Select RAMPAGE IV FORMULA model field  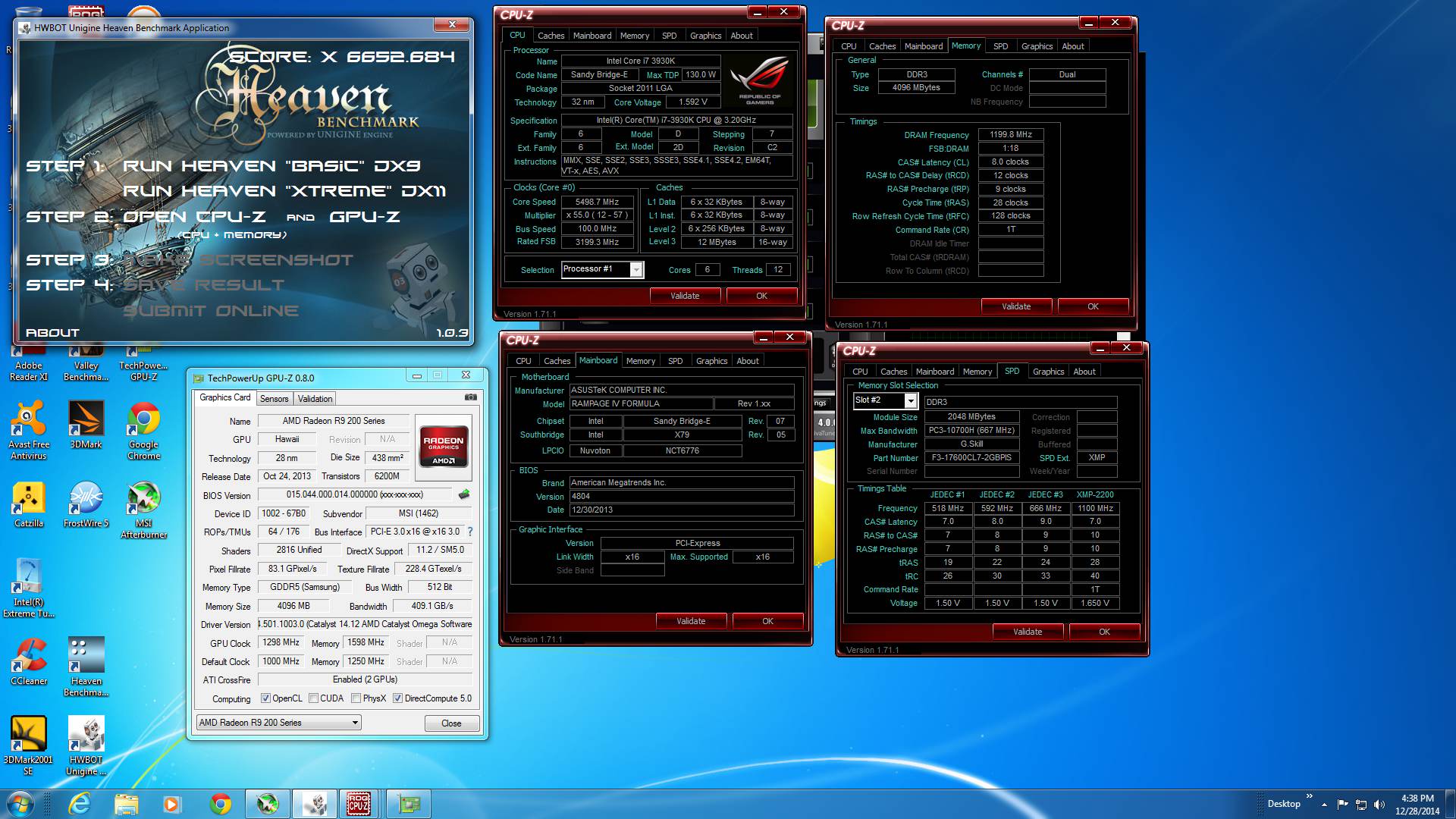coord(641,404)
